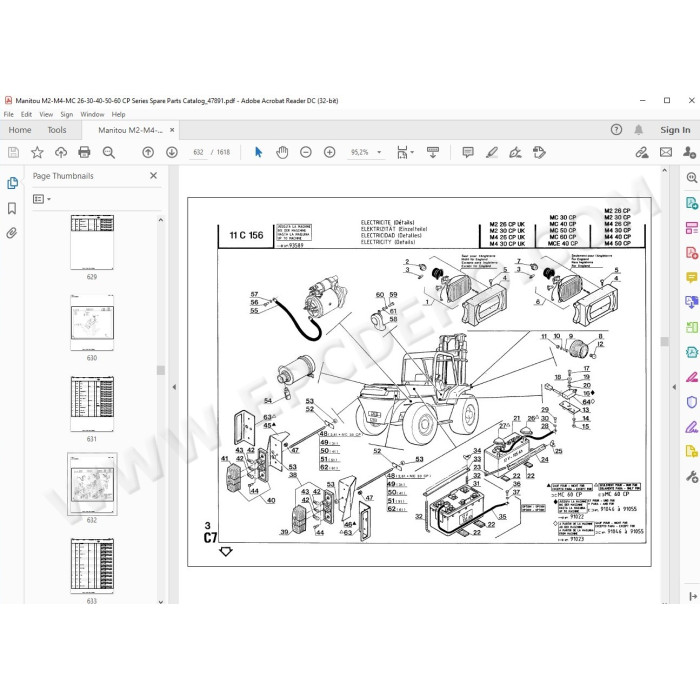Image resolution: width=700 pixels, height=700 pixels.
Task: Open the Window menu
Action: [92, 114]
